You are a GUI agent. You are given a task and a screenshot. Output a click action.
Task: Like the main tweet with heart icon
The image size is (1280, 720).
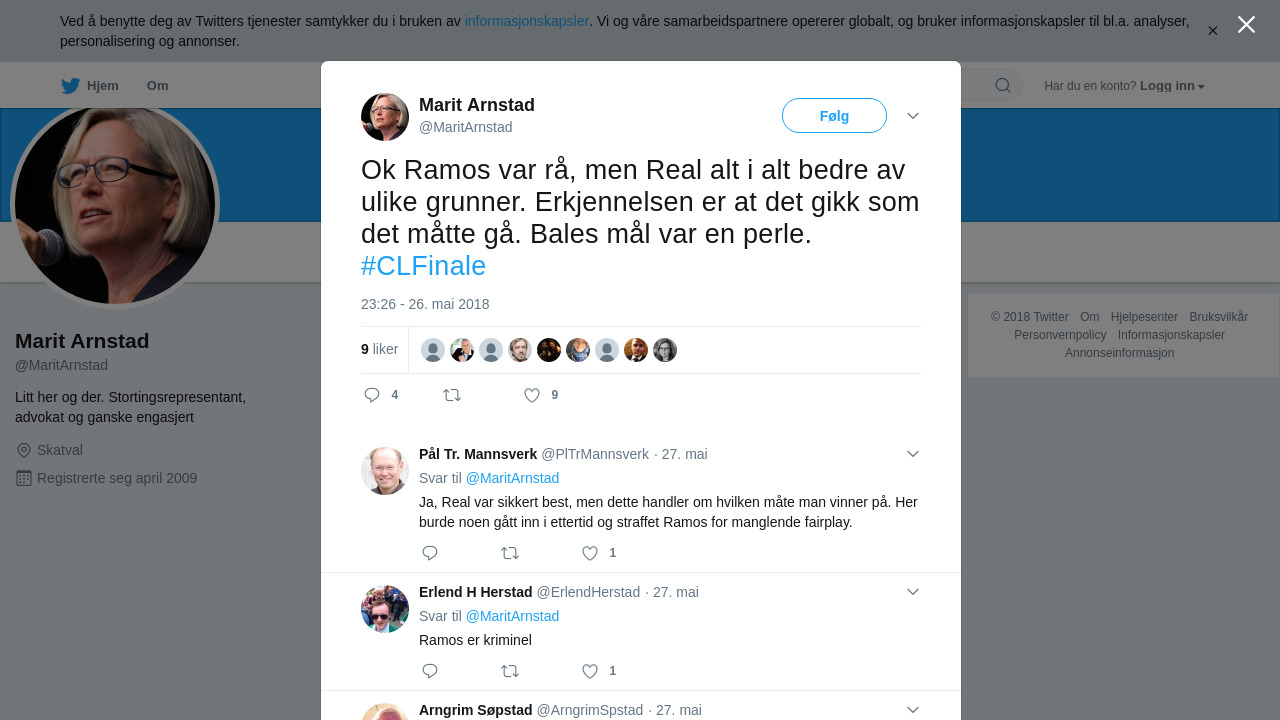pos(532,395)
